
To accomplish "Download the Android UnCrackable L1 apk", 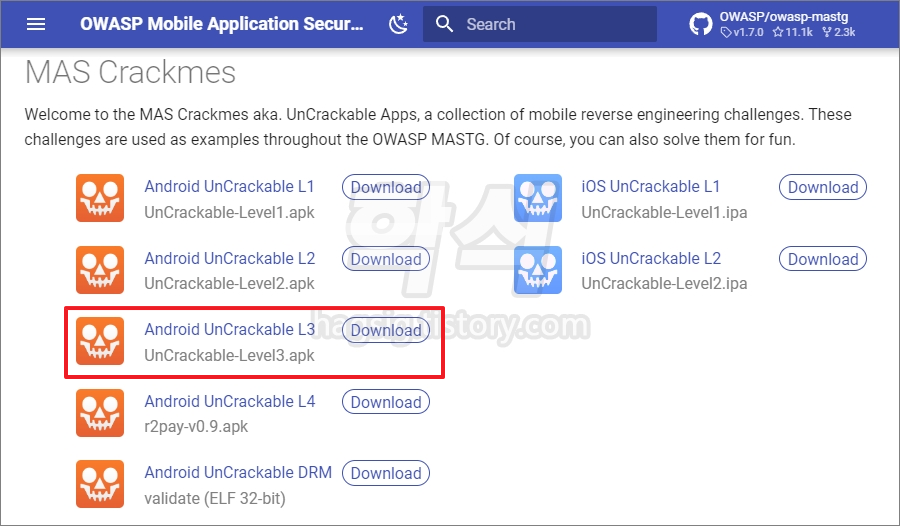I will [x=386, y=187].
